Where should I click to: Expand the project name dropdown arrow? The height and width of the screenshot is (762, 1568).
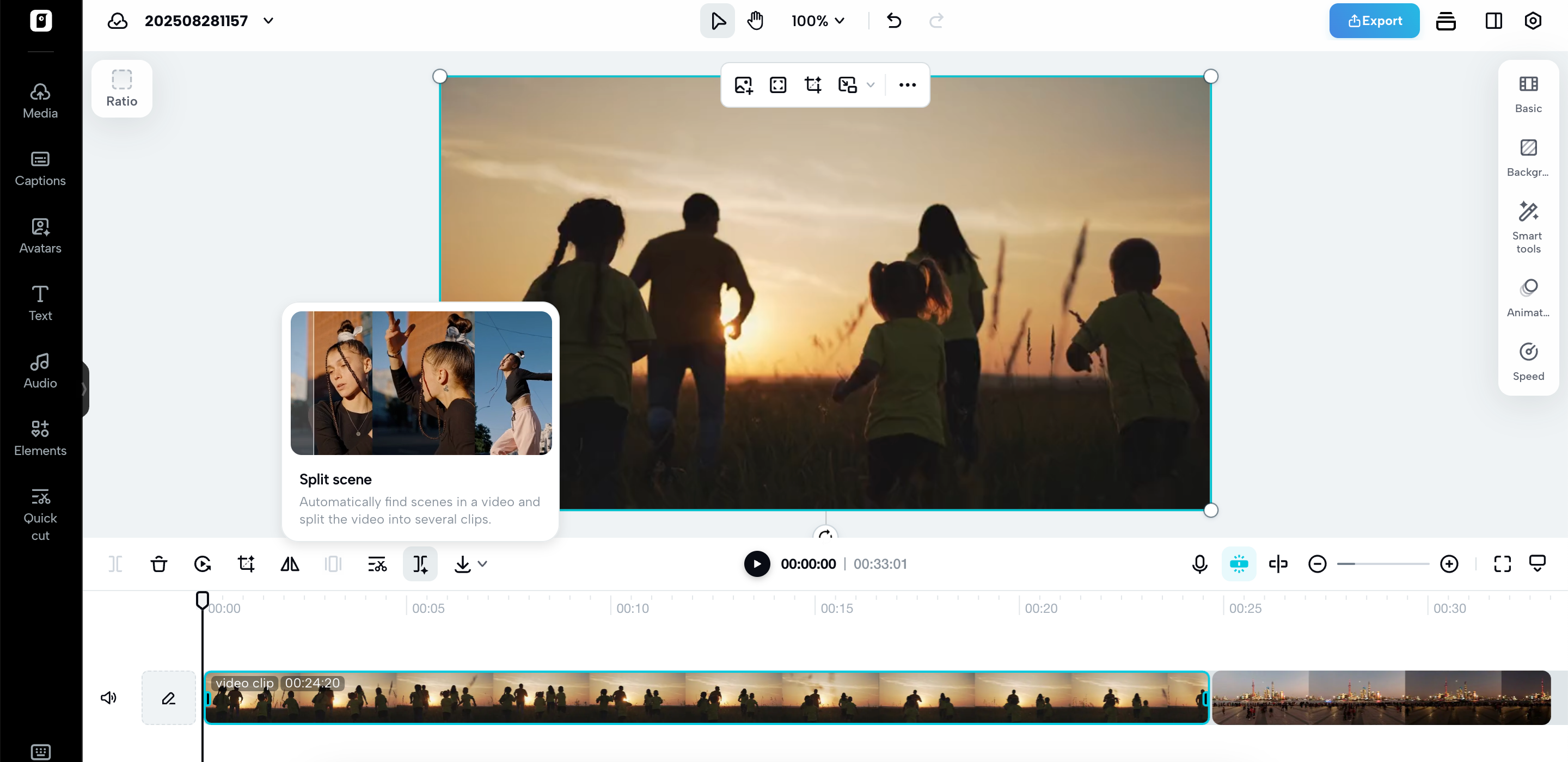click(268, 21)
